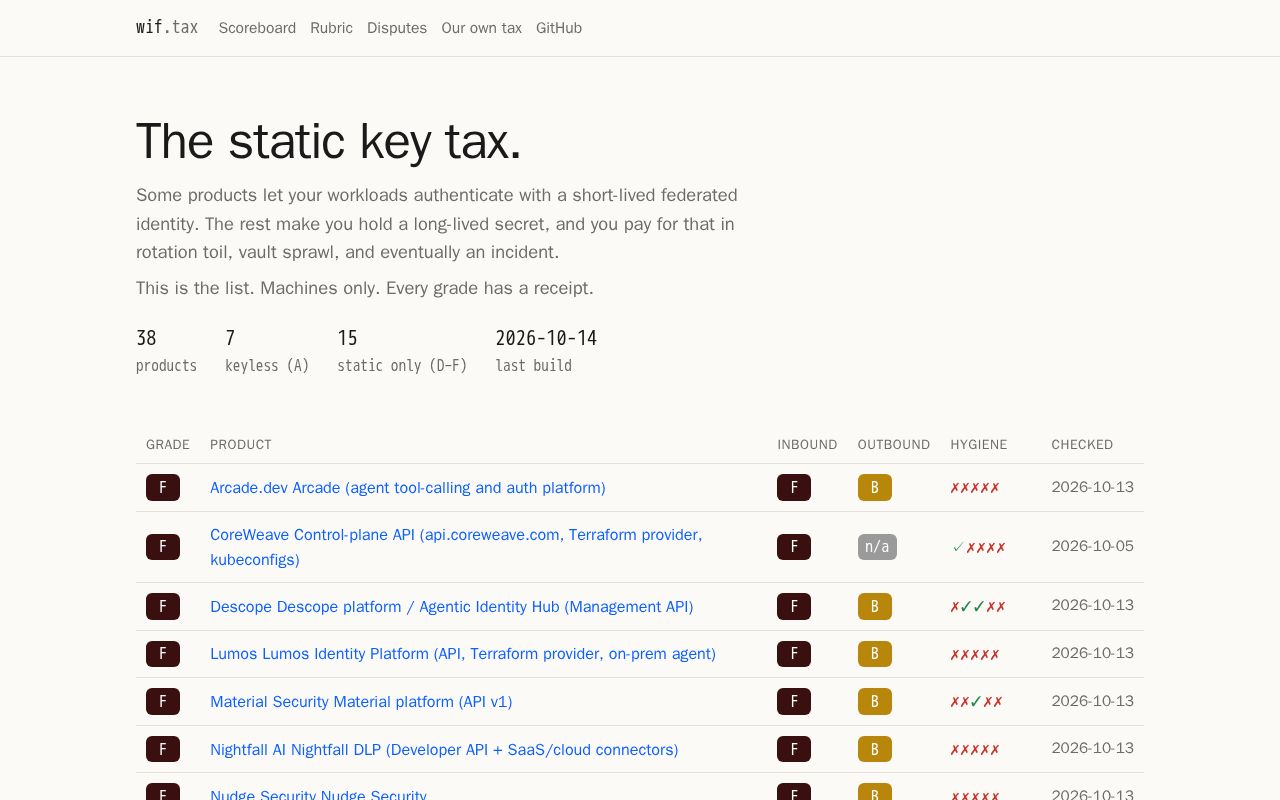Click the PRODUCT column header
The height and width of the screenshot is (800, 1280).
241,445
